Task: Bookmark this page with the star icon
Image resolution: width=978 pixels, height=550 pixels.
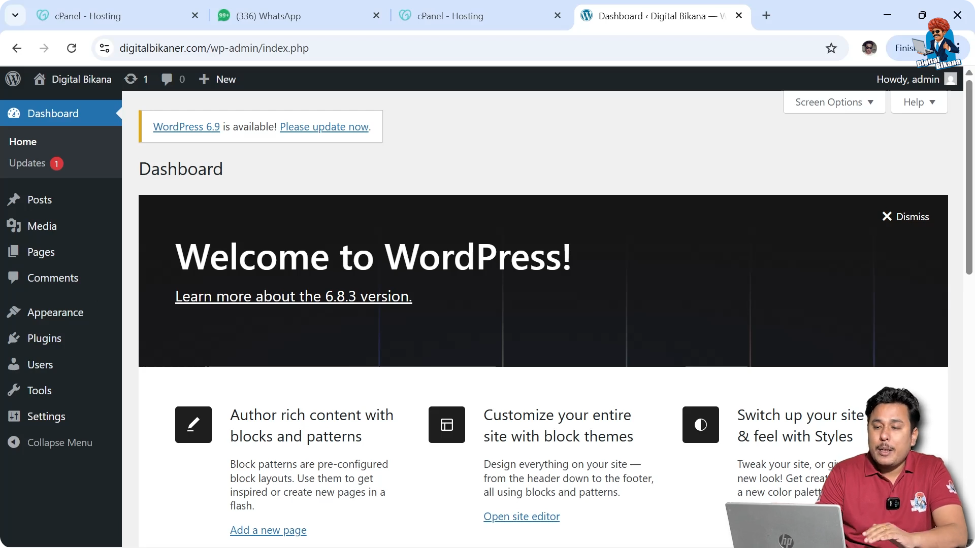Action: (831, 48)
